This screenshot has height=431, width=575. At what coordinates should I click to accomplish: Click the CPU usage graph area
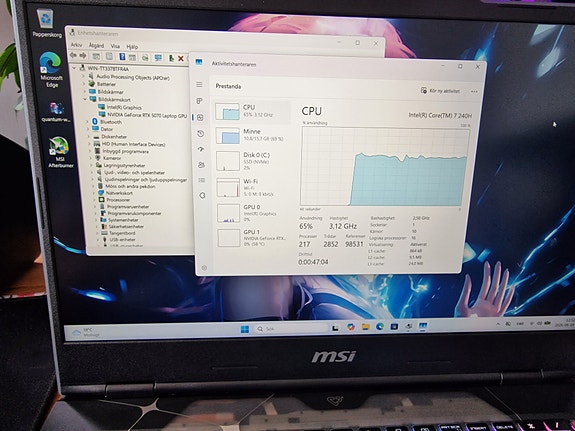coord(384,167)
